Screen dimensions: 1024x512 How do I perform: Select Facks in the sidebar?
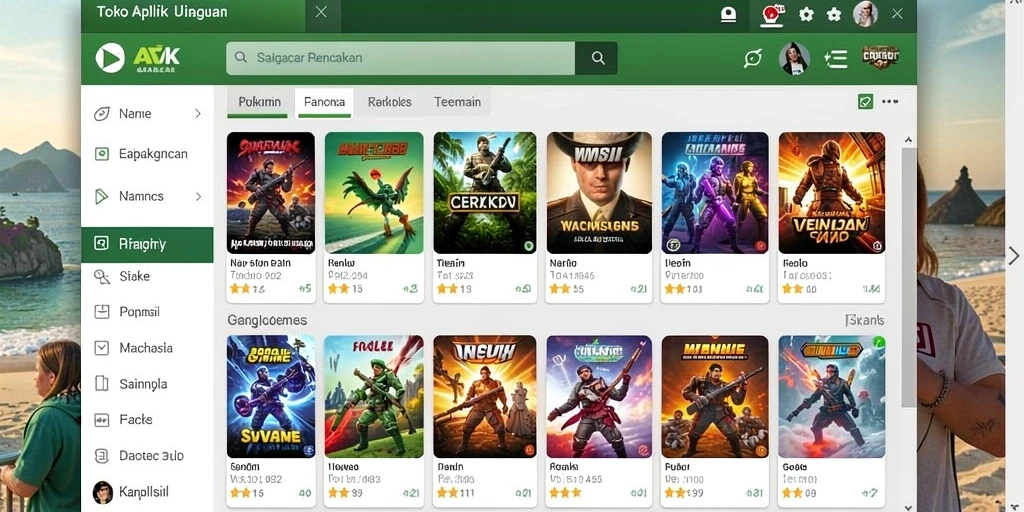tap(148, 420)
